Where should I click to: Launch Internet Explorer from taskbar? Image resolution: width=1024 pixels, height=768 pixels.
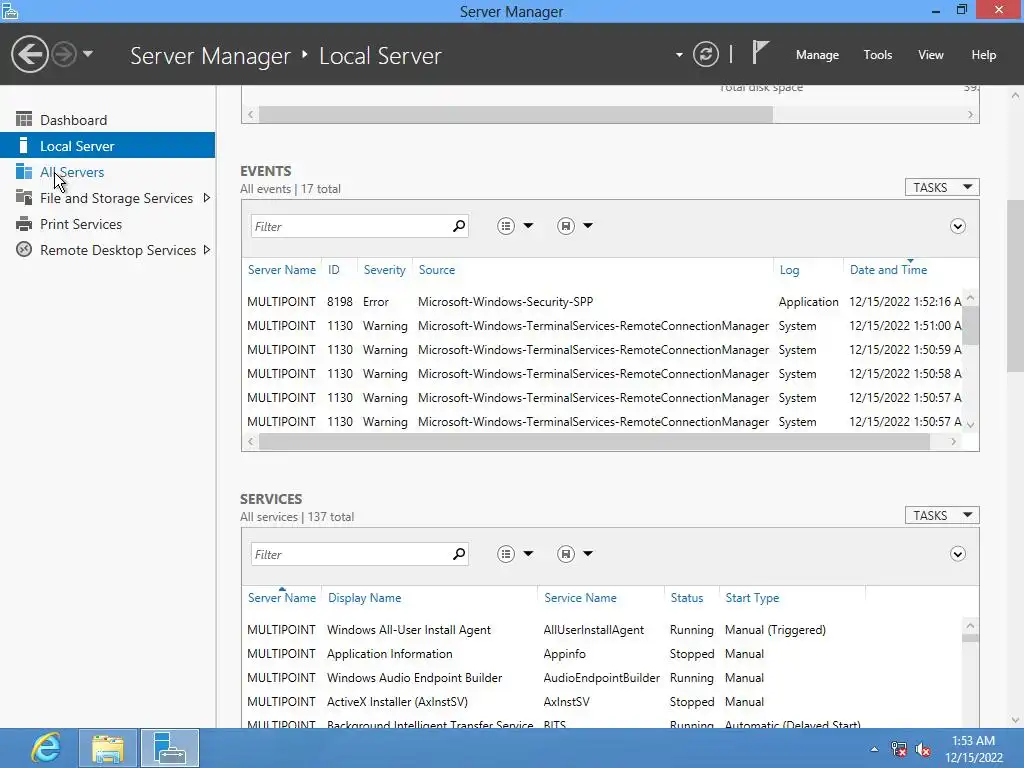(x=45, y=748)
